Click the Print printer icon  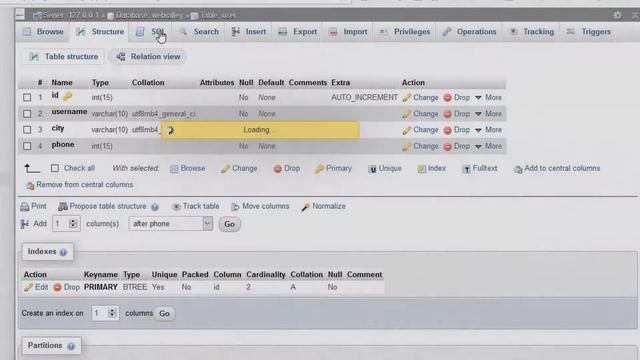click(x=24, y=207)
